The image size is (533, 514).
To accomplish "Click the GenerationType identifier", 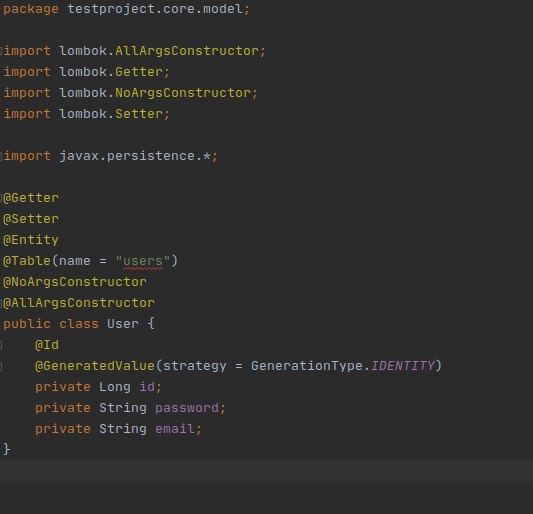I will pos(307,366).
